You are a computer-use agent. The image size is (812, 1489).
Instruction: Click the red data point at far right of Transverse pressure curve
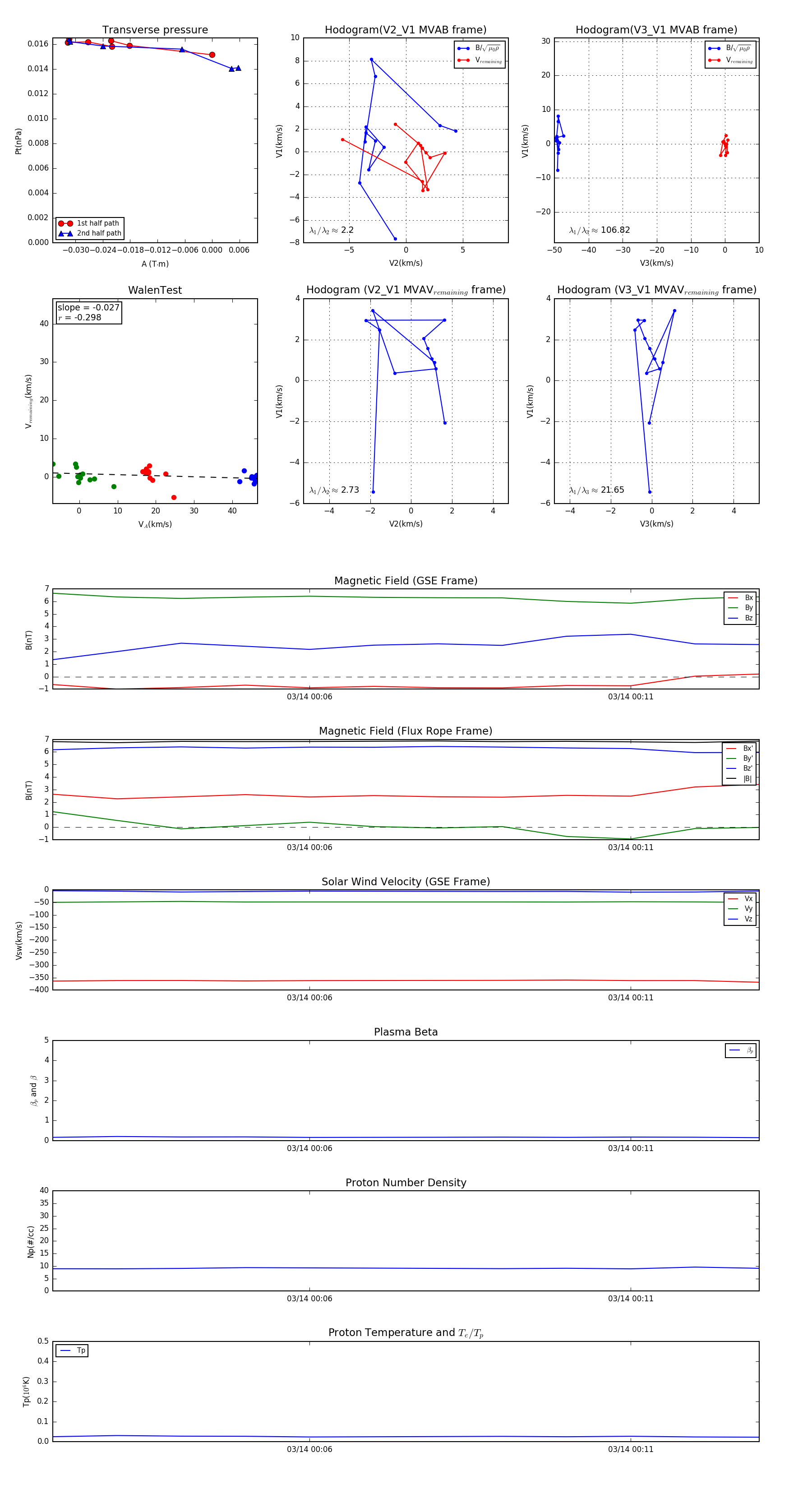[x=212, y=55]
